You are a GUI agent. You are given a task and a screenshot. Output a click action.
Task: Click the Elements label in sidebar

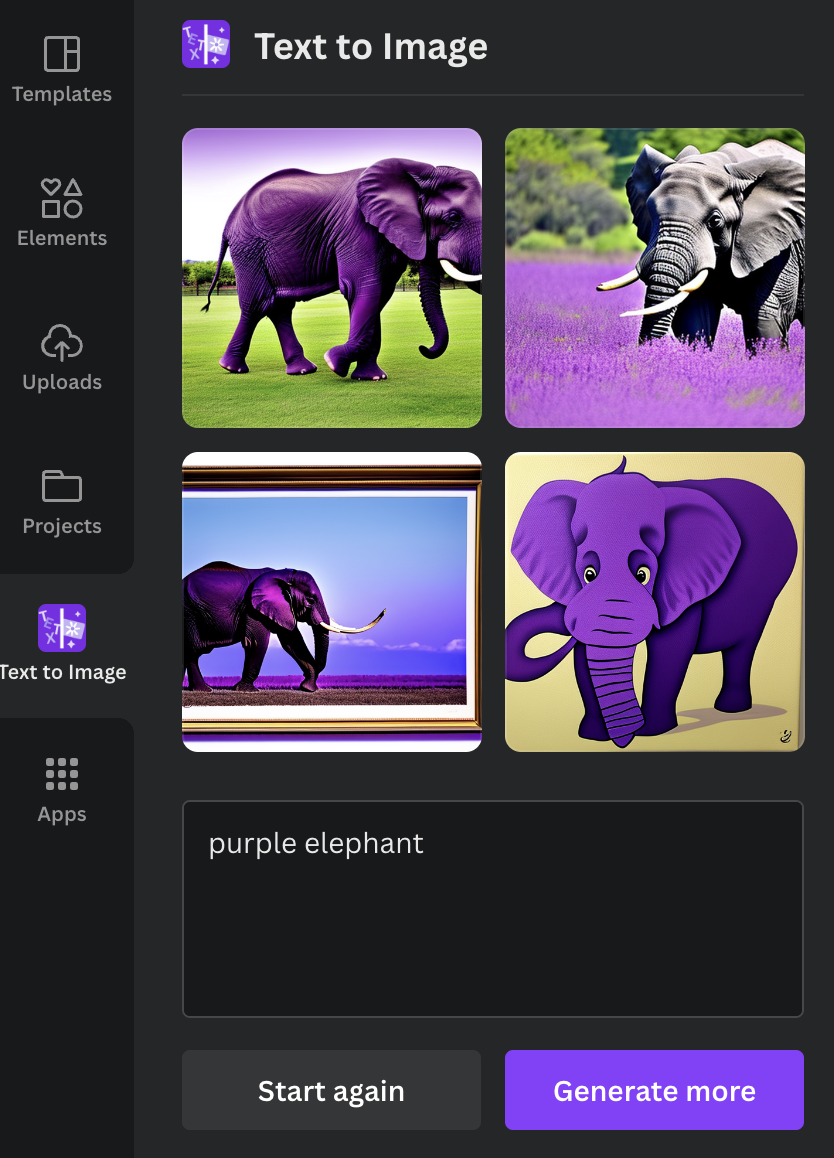62,238
